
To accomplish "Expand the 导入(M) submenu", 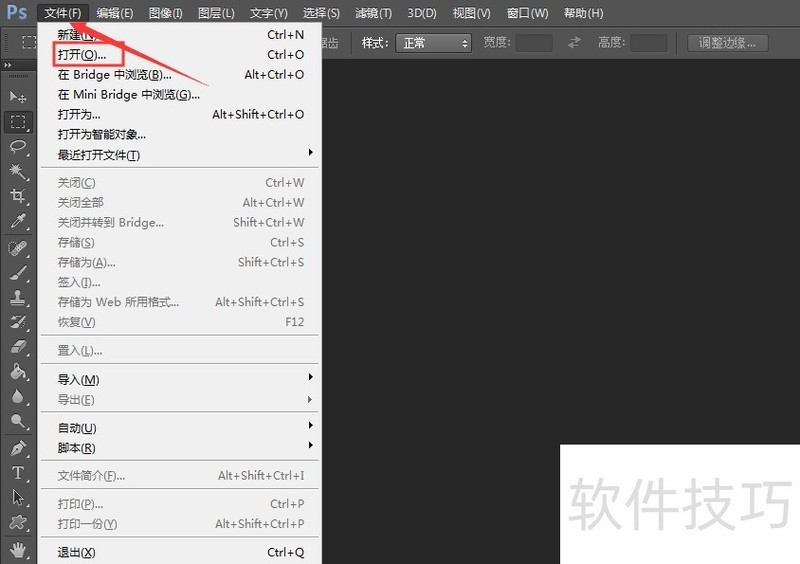I will [180, 379].
